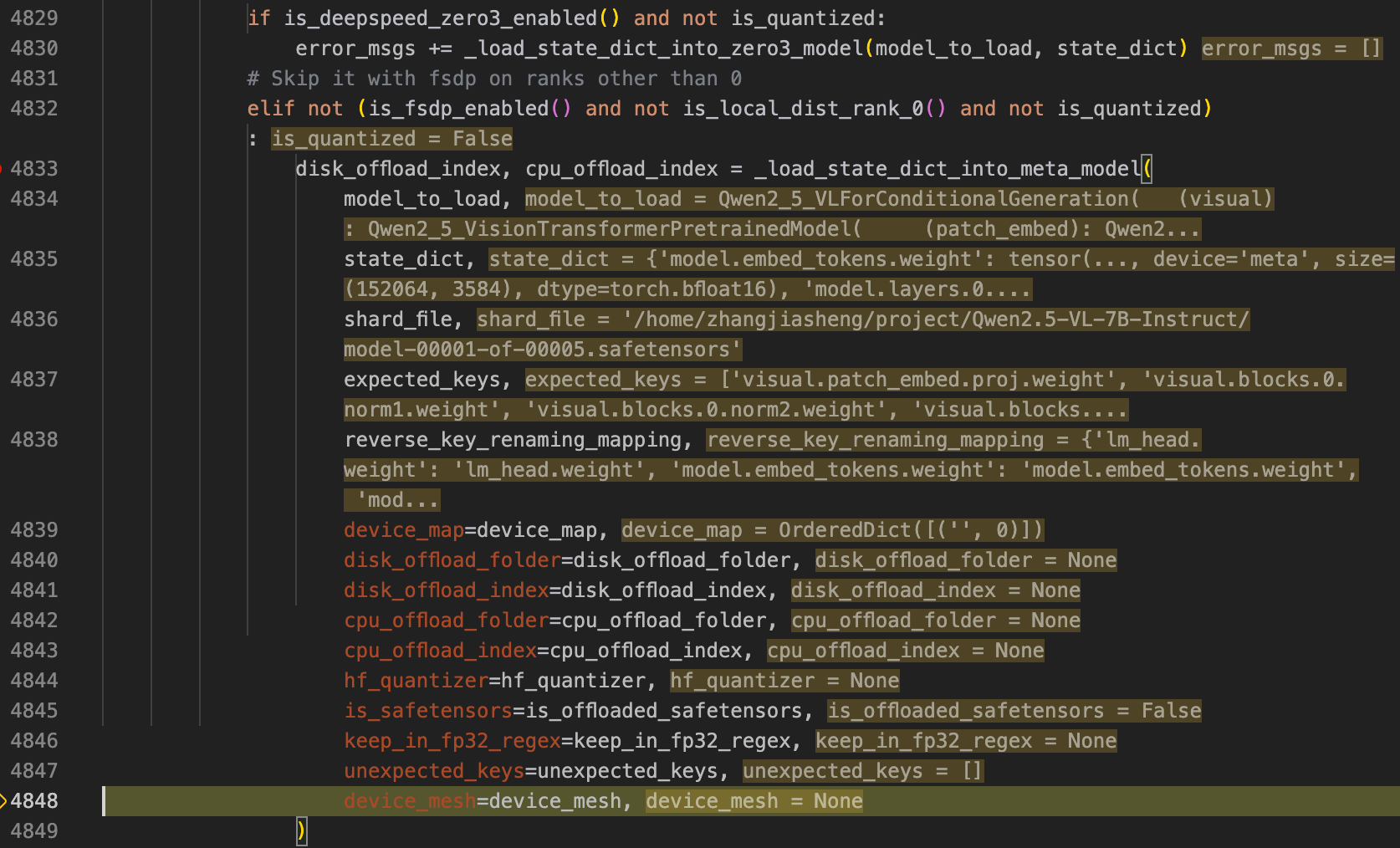
Task: Click the 'device_map = OrderedDict' inline value
Action: tap(831, 530)
